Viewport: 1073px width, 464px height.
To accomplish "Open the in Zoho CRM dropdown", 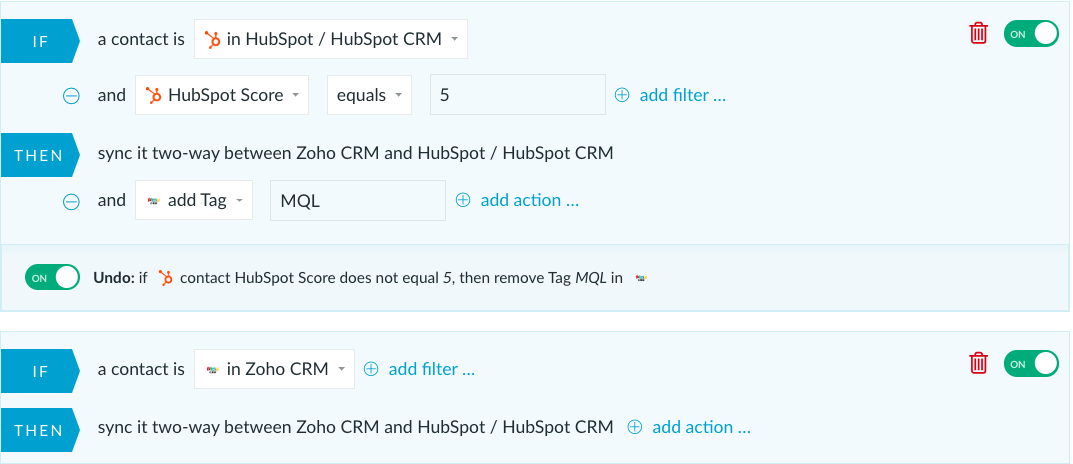I will pyautogui.click(x=274, y=369).
